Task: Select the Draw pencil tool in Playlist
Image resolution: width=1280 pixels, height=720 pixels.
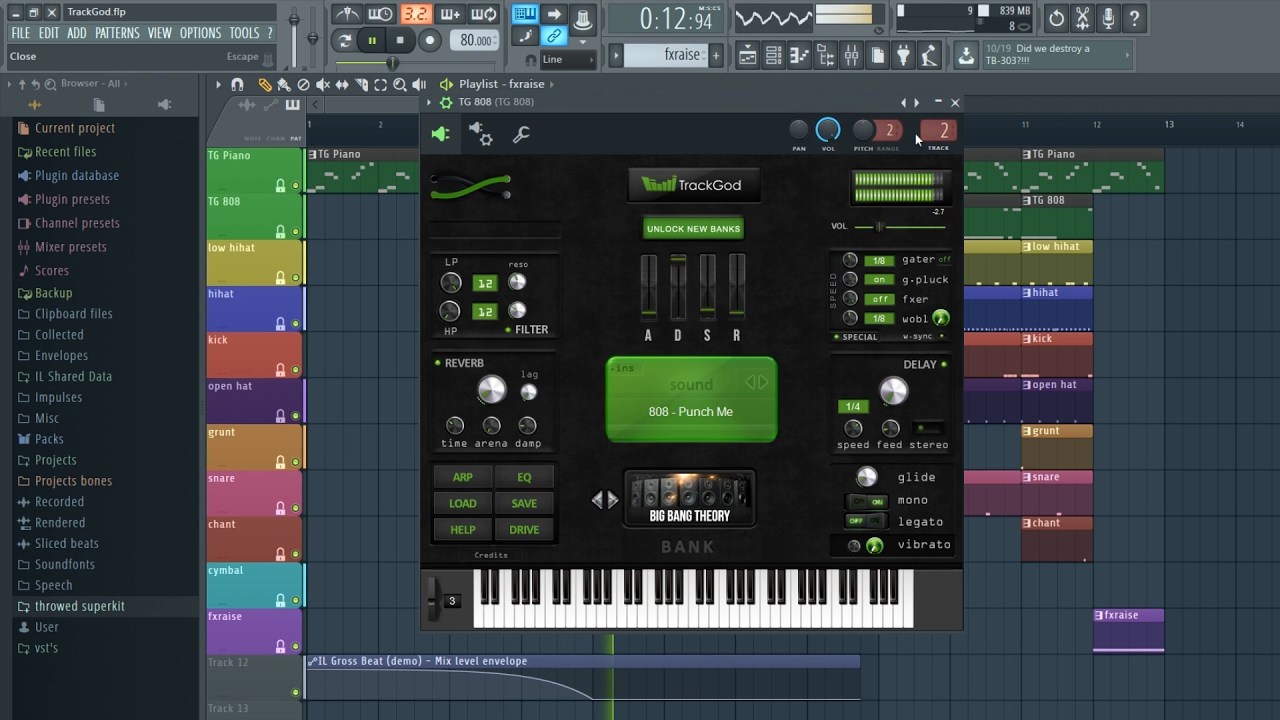Action: coord(264,85)
